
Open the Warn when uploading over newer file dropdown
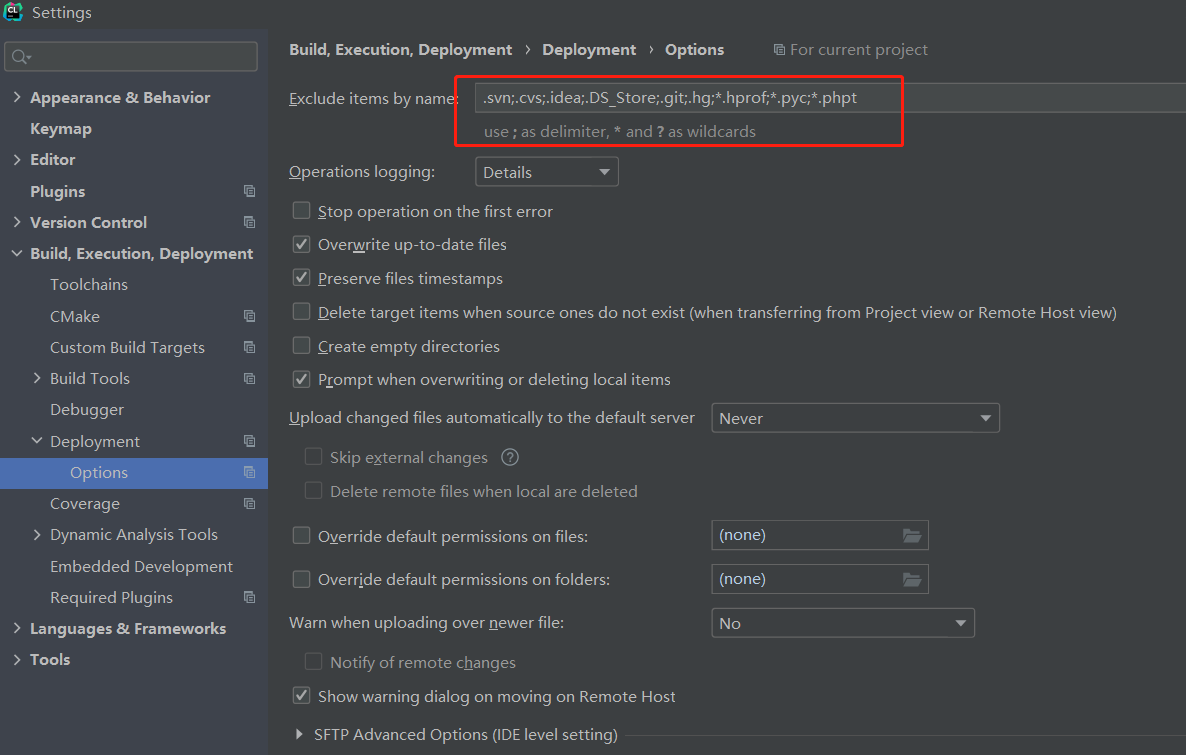843,623
